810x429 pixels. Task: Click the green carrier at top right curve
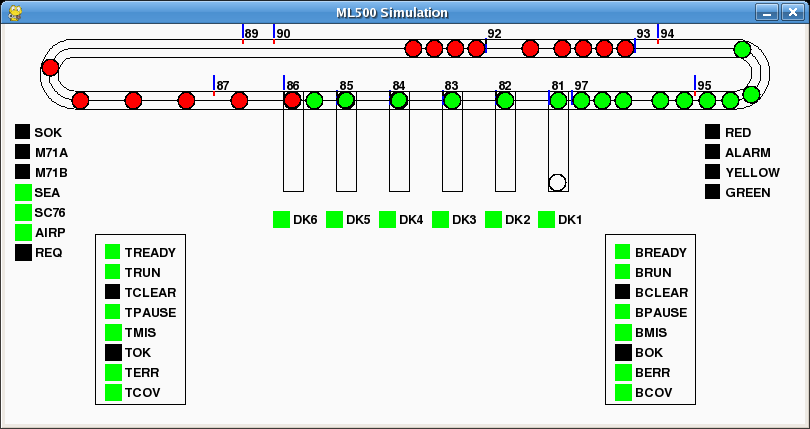(x=742, y=49)
